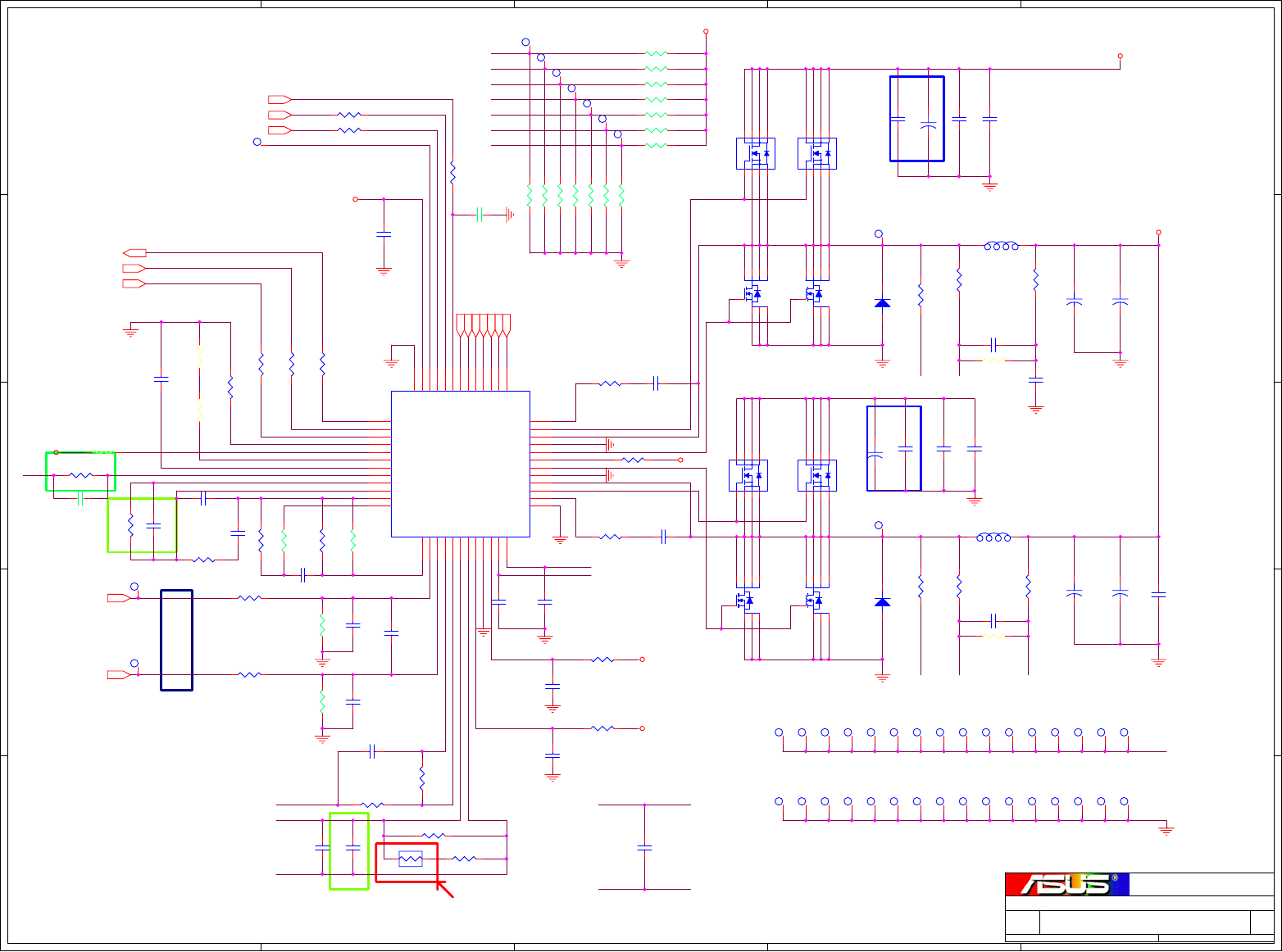The height and width of the screenshot is (952, 1282).
Task: Select series resistor on upper navy-box signal line
Action: pos(249,598)
